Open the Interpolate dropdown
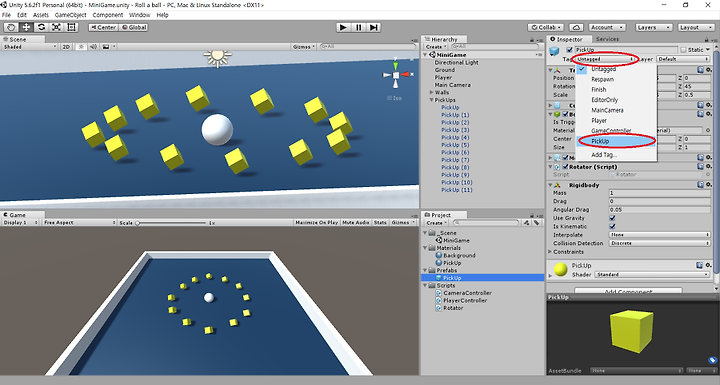The width and height of the screenshot is (720, 385). pos(660,234)
